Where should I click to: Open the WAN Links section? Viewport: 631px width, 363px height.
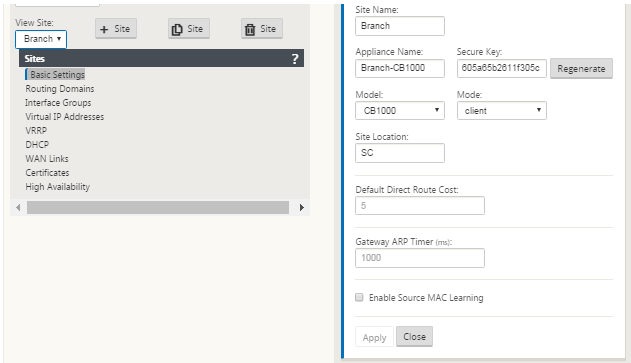[47, 159]
